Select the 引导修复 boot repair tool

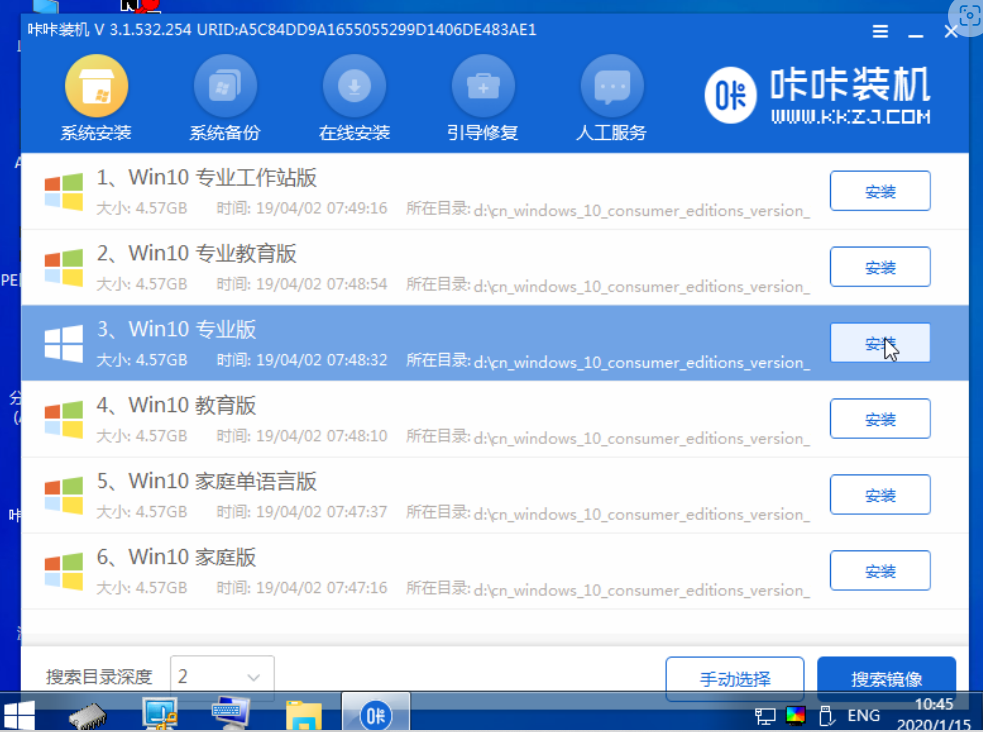click(483, 99)
